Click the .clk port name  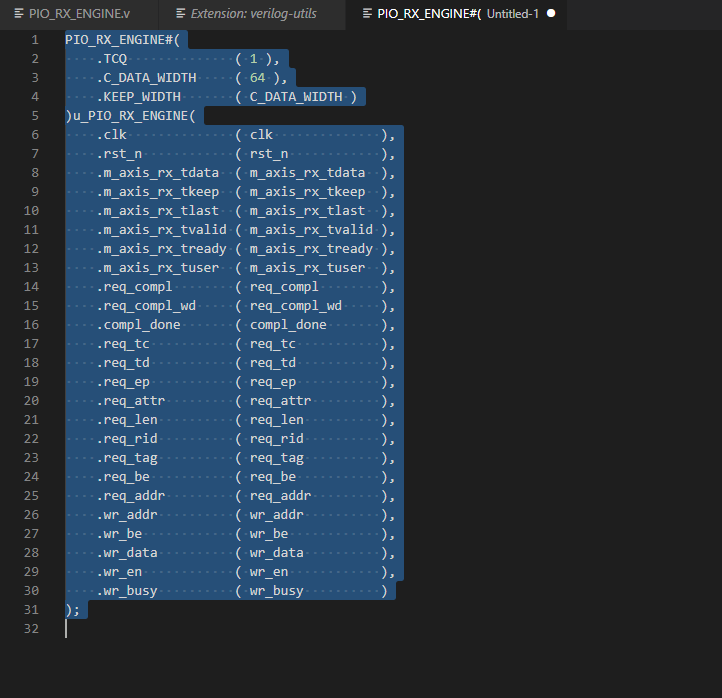click(111, 135)
